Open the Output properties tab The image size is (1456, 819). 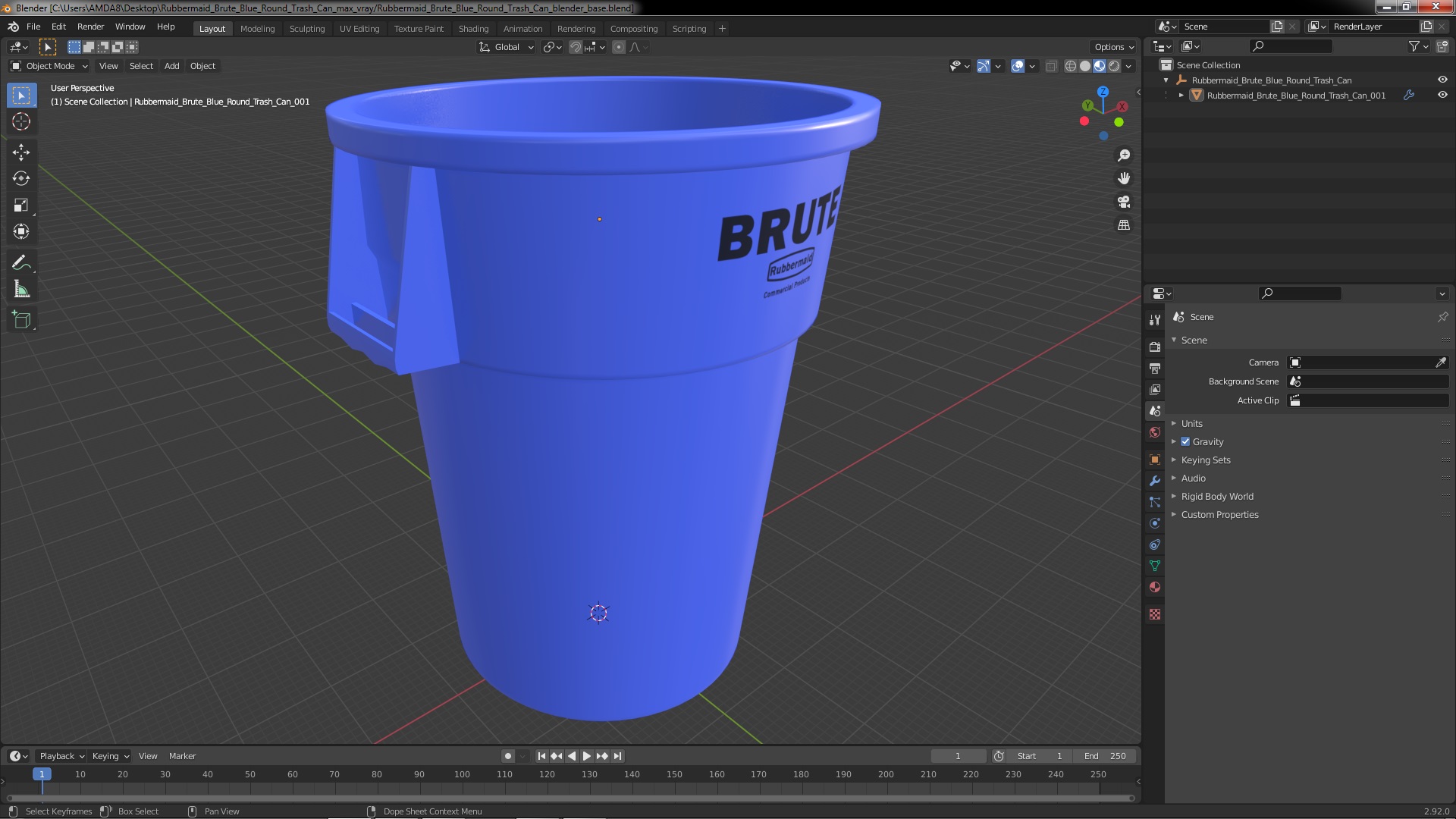pyautogui.click(x=1154, y=368)
